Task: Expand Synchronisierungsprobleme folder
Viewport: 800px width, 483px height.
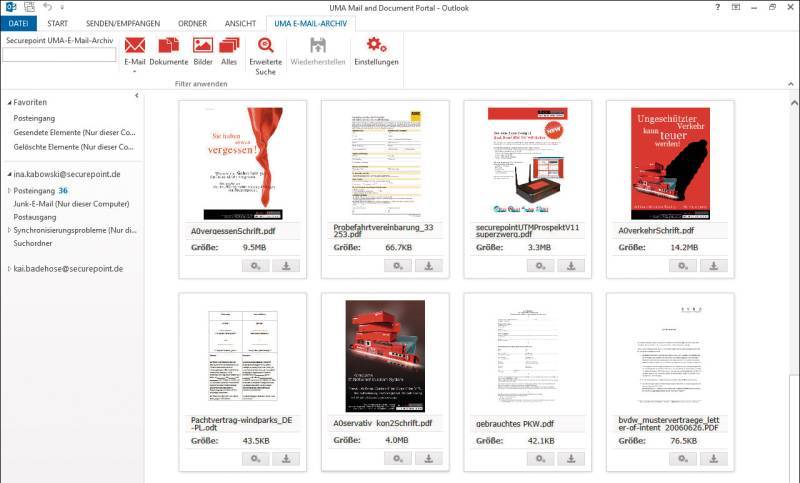Action: tap(9, 231)
